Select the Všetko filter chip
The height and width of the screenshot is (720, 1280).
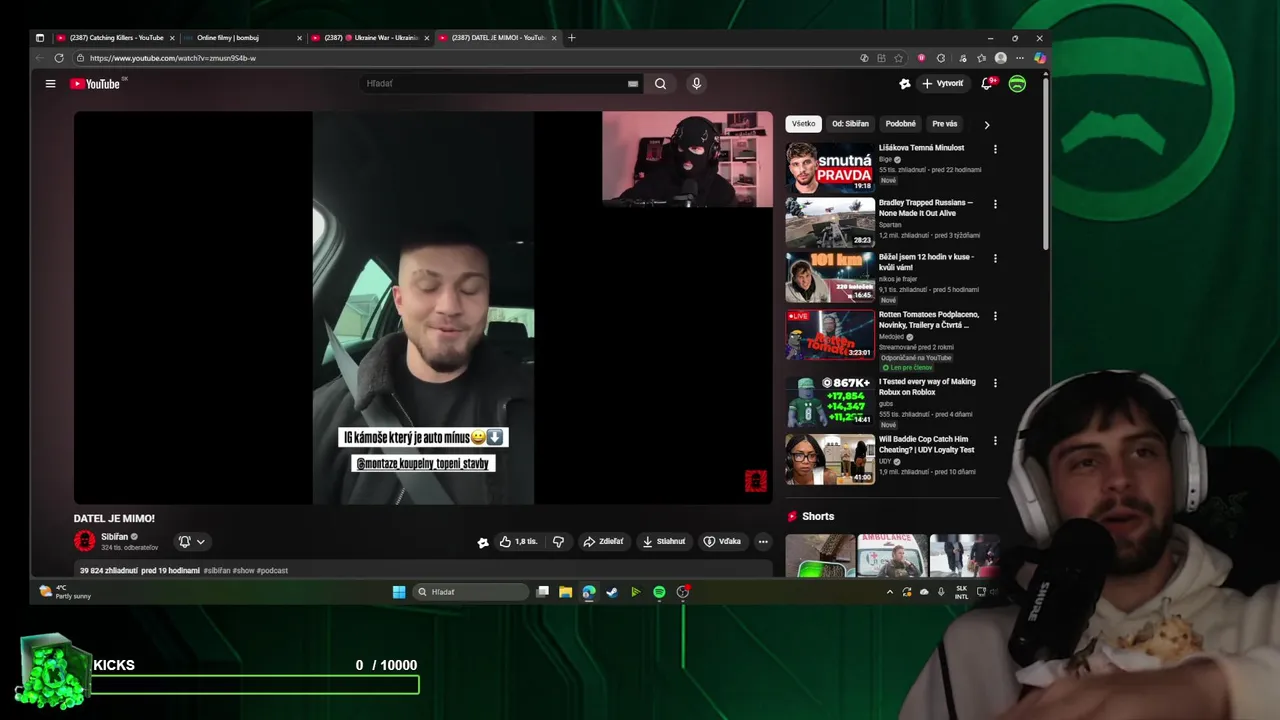coord(804,124)
